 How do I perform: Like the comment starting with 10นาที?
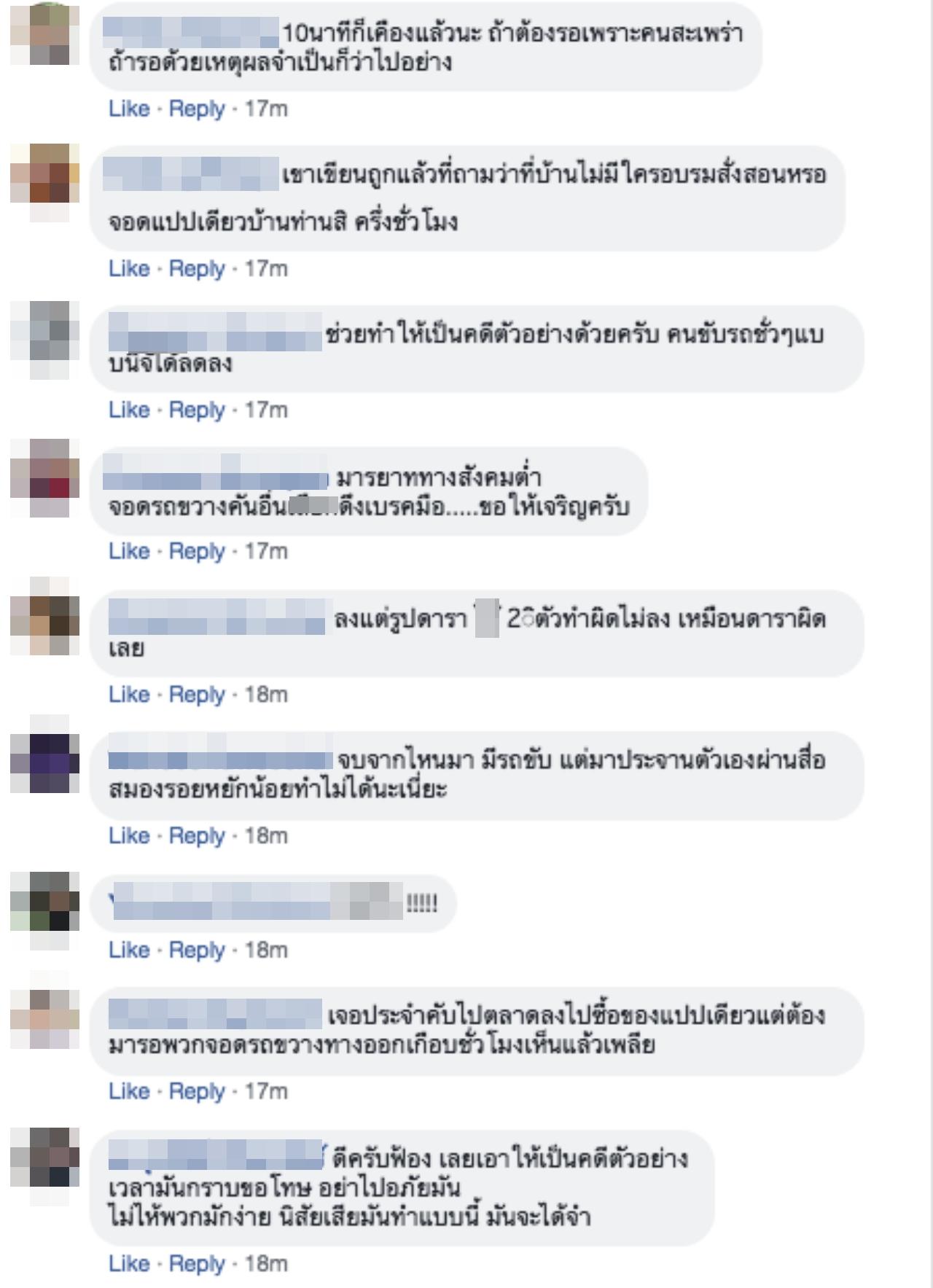tap(129, 109)
